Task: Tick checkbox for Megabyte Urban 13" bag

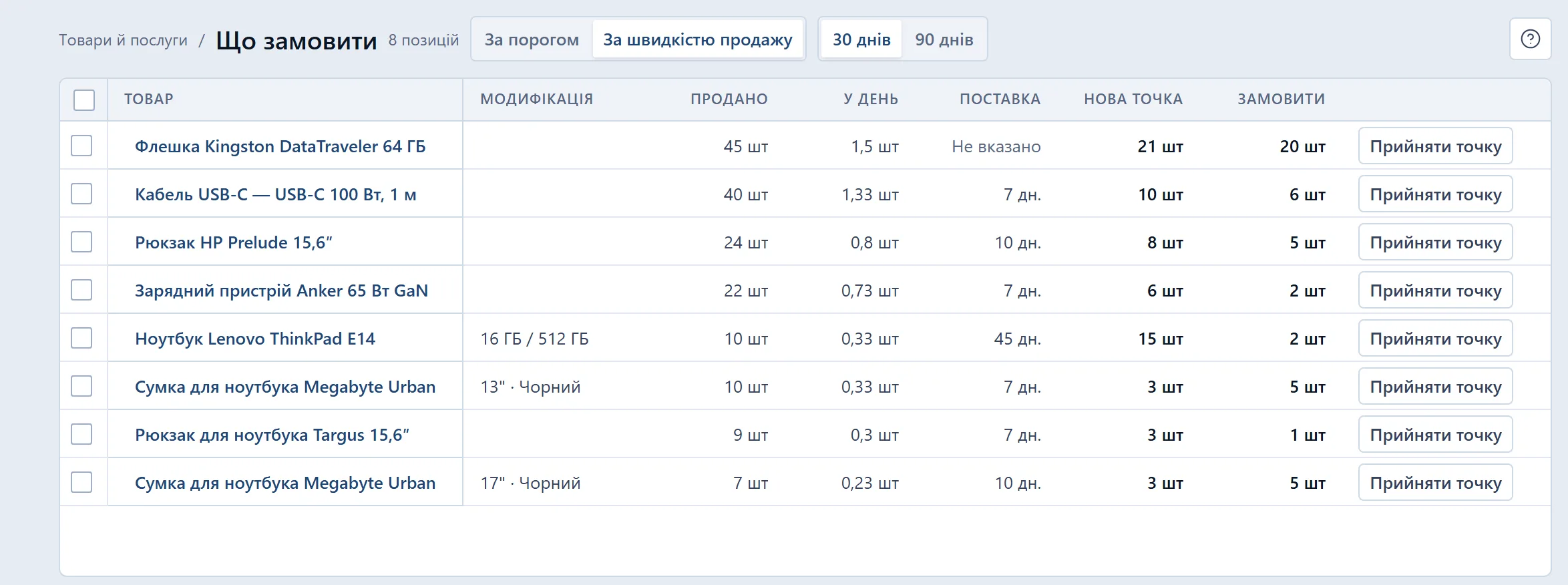Action: coord(81,386)
